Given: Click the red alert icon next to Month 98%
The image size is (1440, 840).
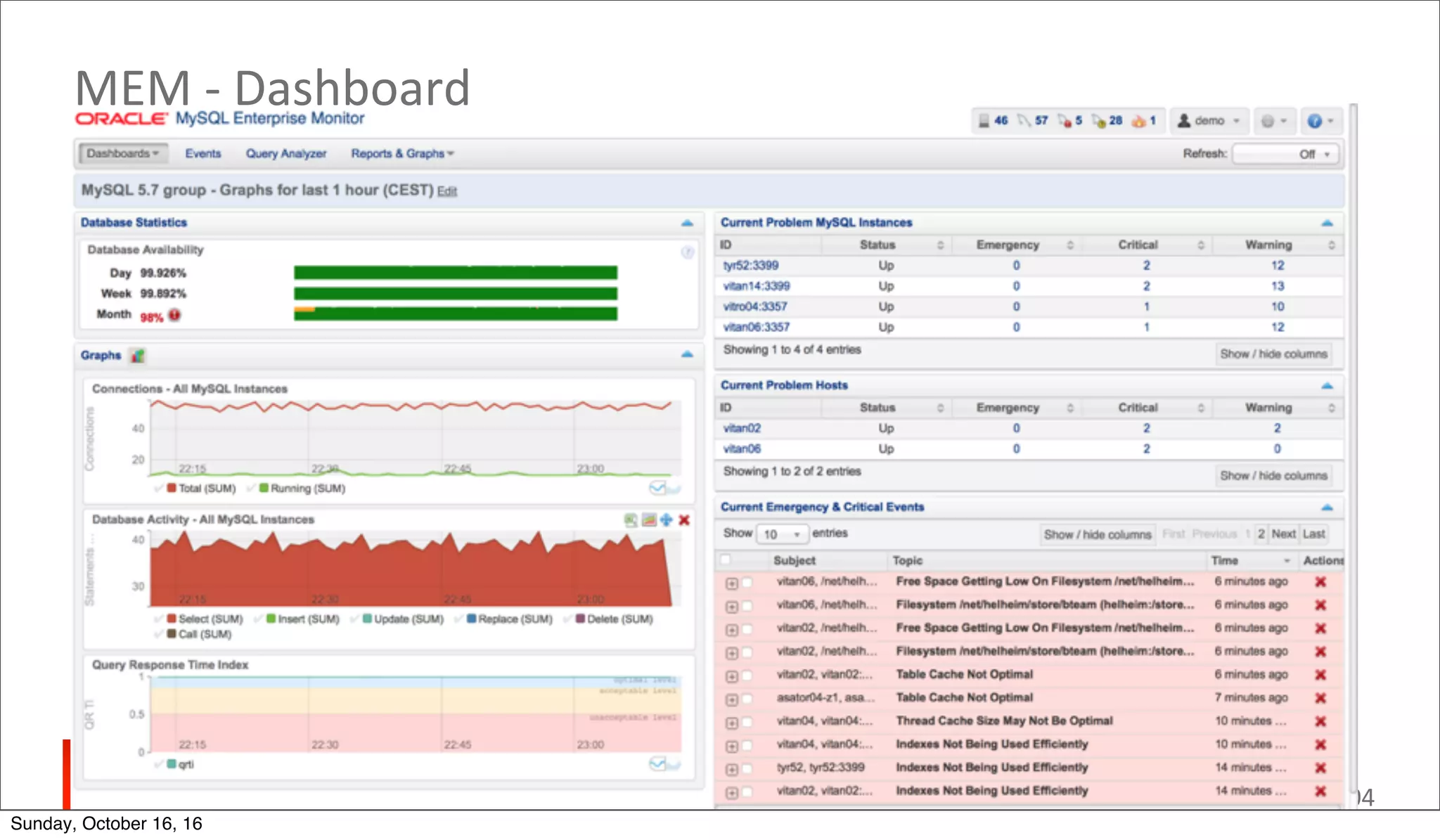Looking at the screenshot, I should pyautogui.click(x=174, y=315).
